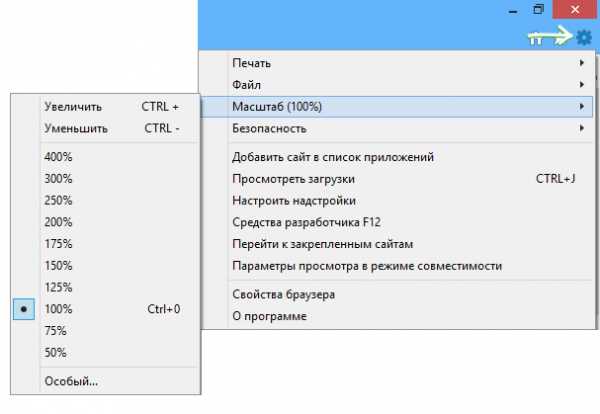Click the gear settings icon

click(583, 37)
